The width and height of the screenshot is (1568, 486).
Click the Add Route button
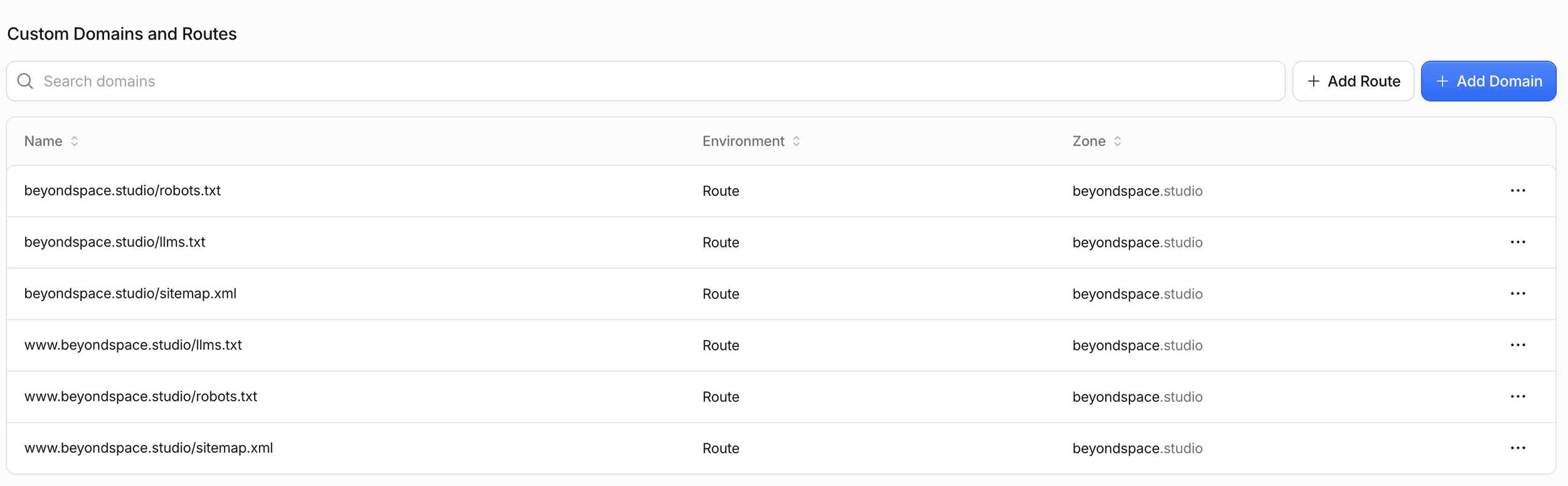(1353, 81)
